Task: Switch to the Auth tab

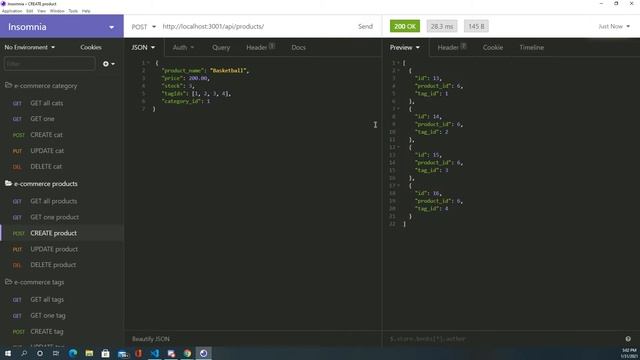Action: click(x=183, y=47)
